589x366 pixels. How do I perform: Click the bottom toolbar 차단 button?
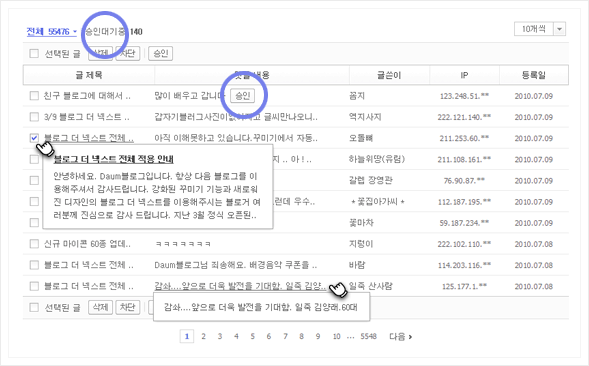(128, 307)
